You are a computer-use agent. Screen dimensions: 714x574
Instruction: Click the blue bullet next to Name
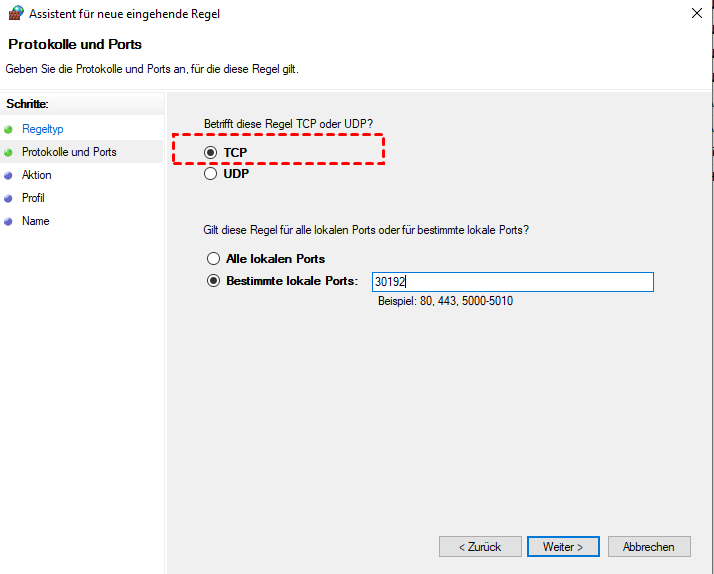[x=9, y=221]
